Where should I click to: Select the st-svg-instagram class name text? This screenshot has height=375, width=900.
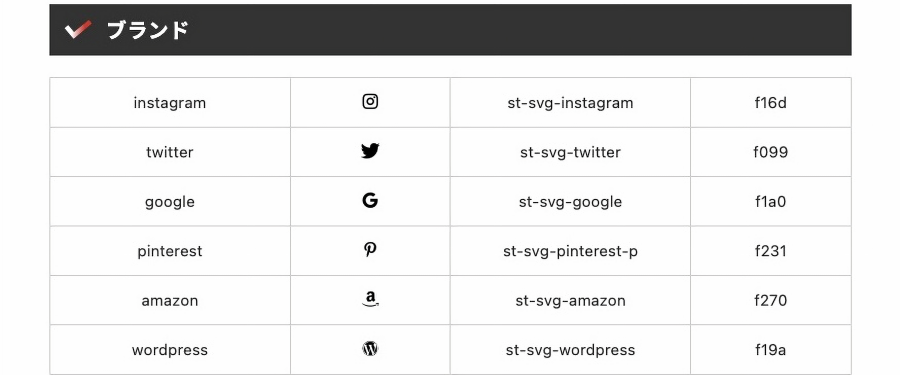(x=570, y=103)
